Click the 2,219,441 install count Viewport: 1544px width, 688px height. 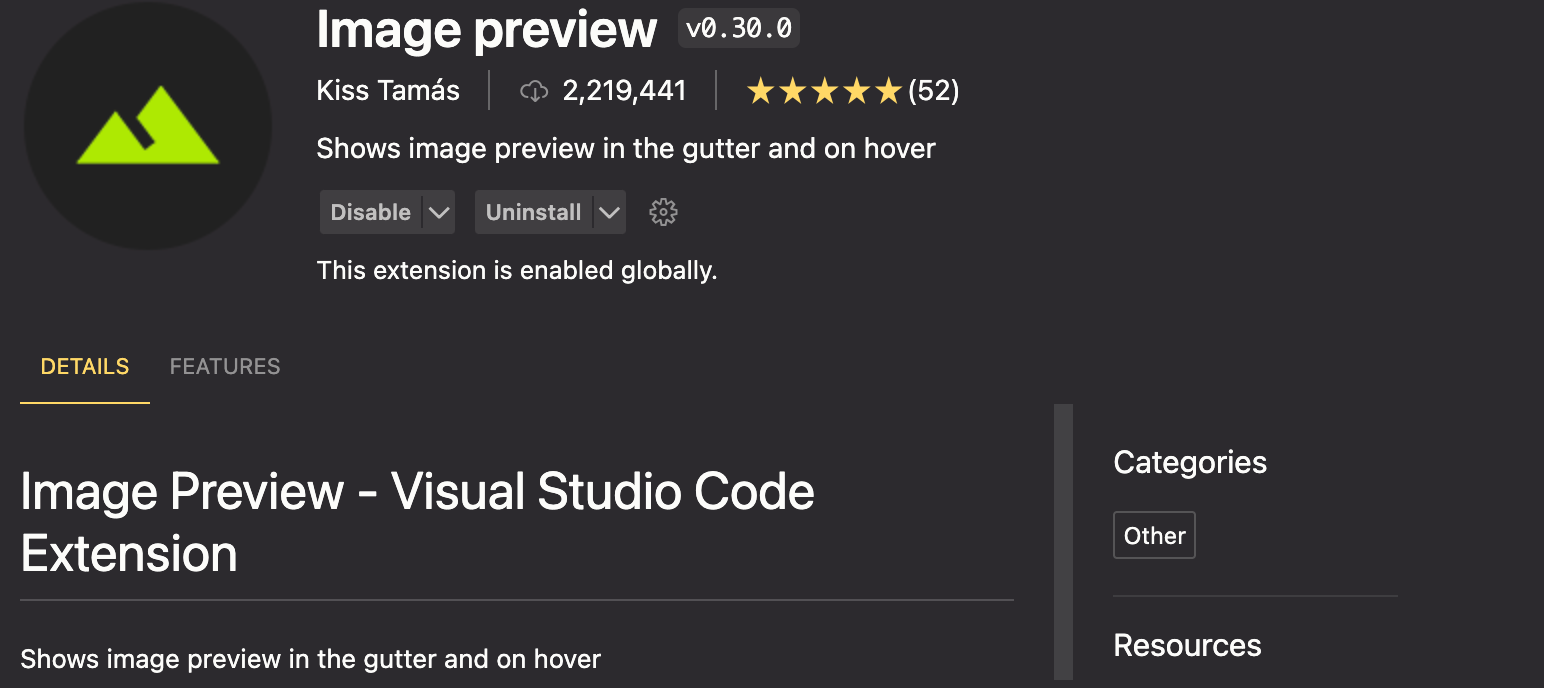(624, 92)
